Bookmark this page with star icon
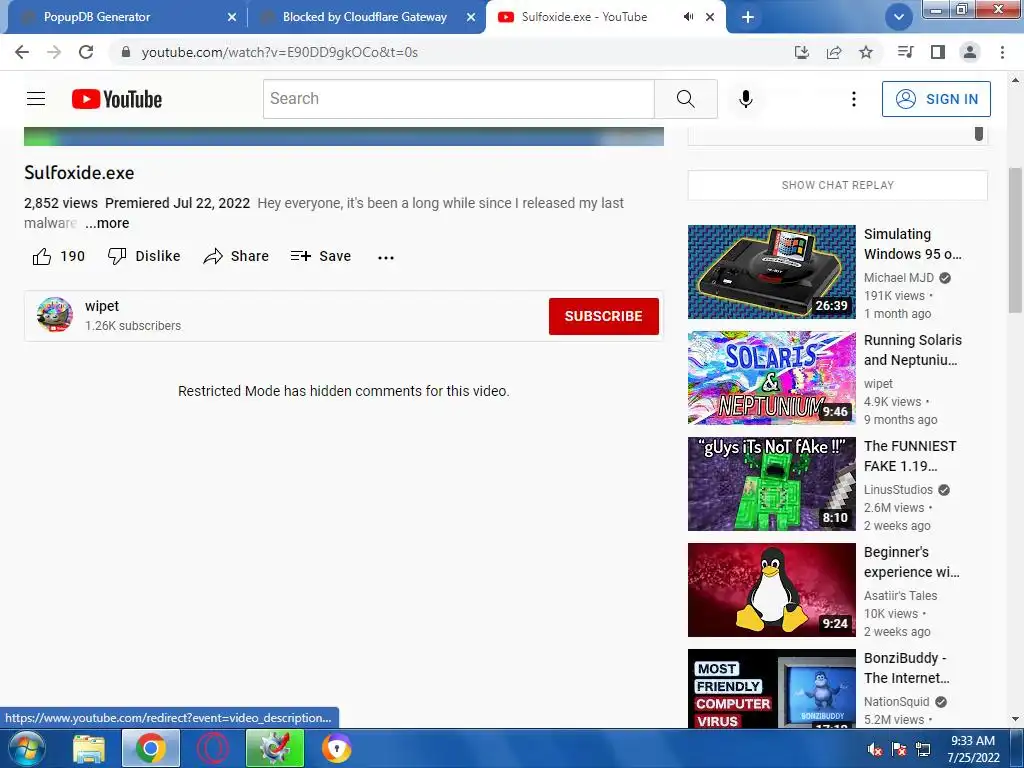 (866, 52)
